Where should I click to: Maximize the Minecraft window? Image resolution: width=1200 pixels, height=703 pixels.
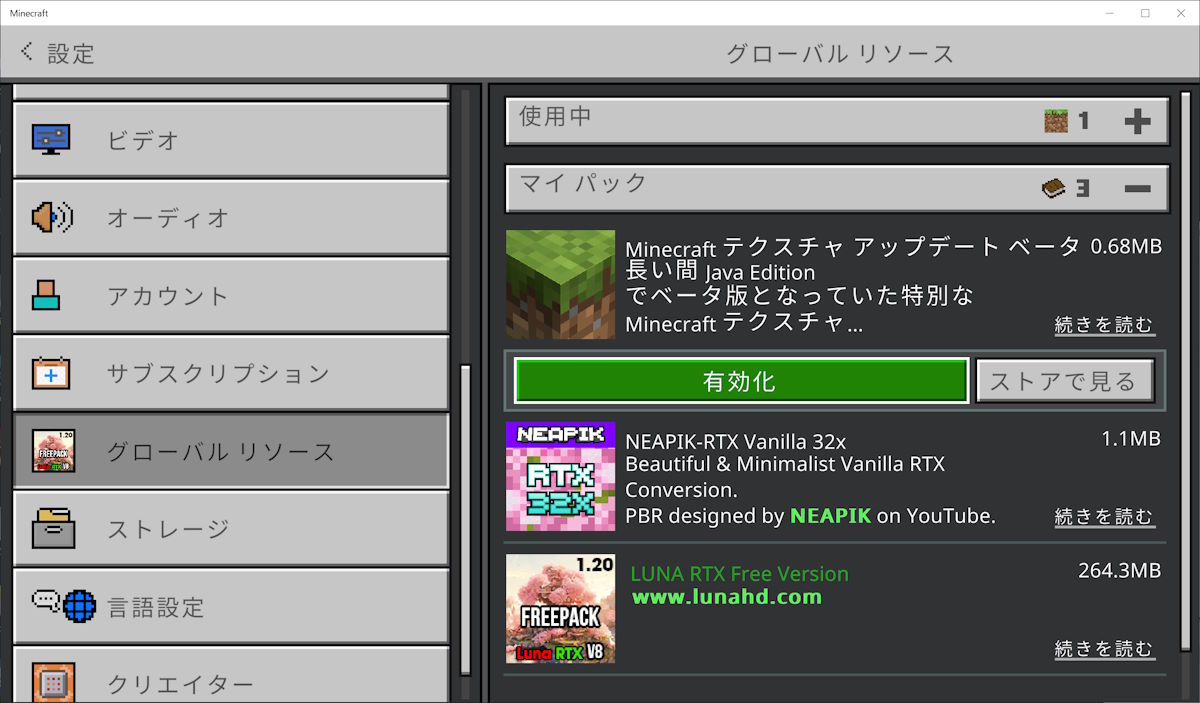[1145, 13]
